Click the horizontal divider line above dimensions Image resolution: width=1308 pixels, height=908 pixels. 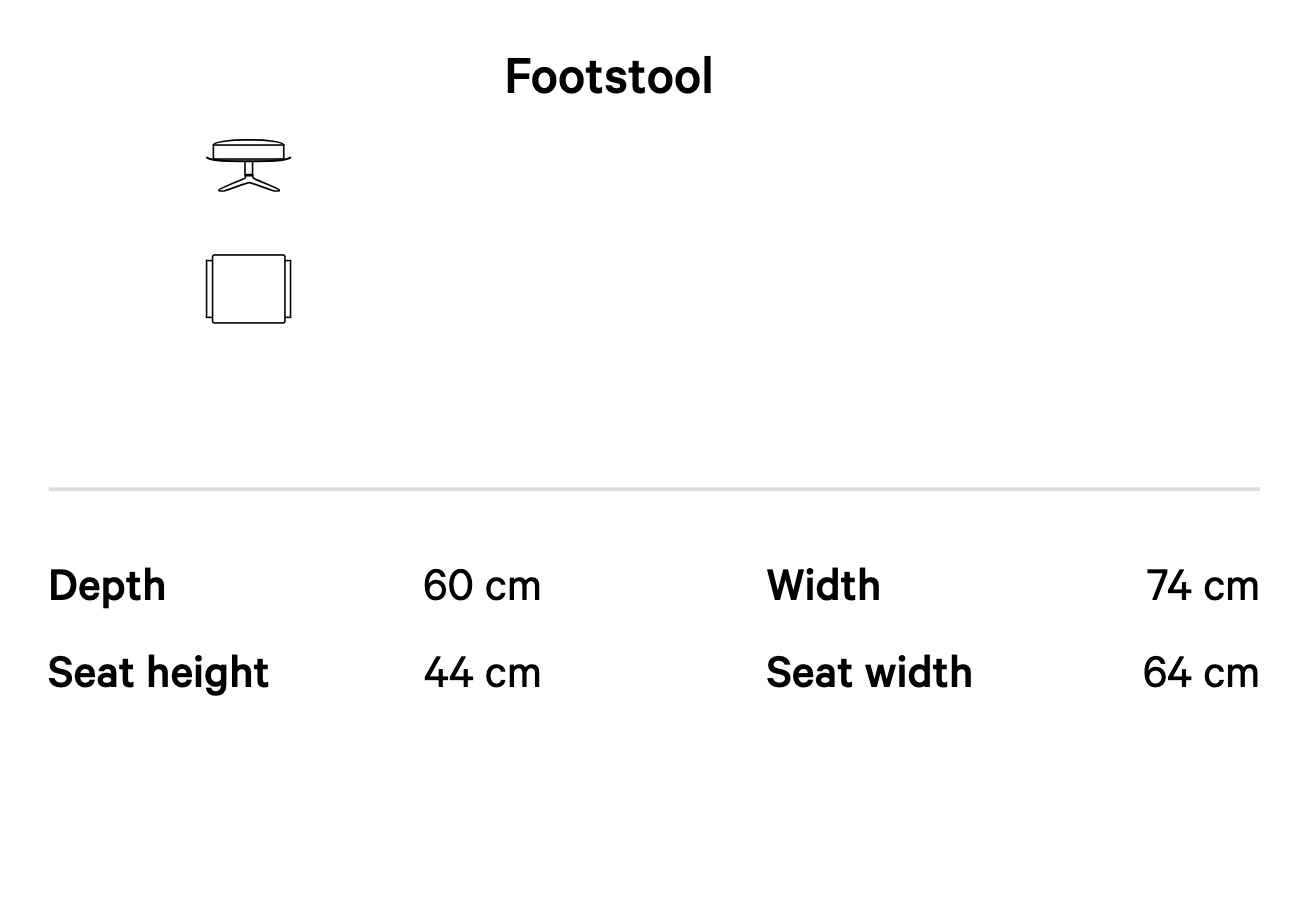click(654, 489)
